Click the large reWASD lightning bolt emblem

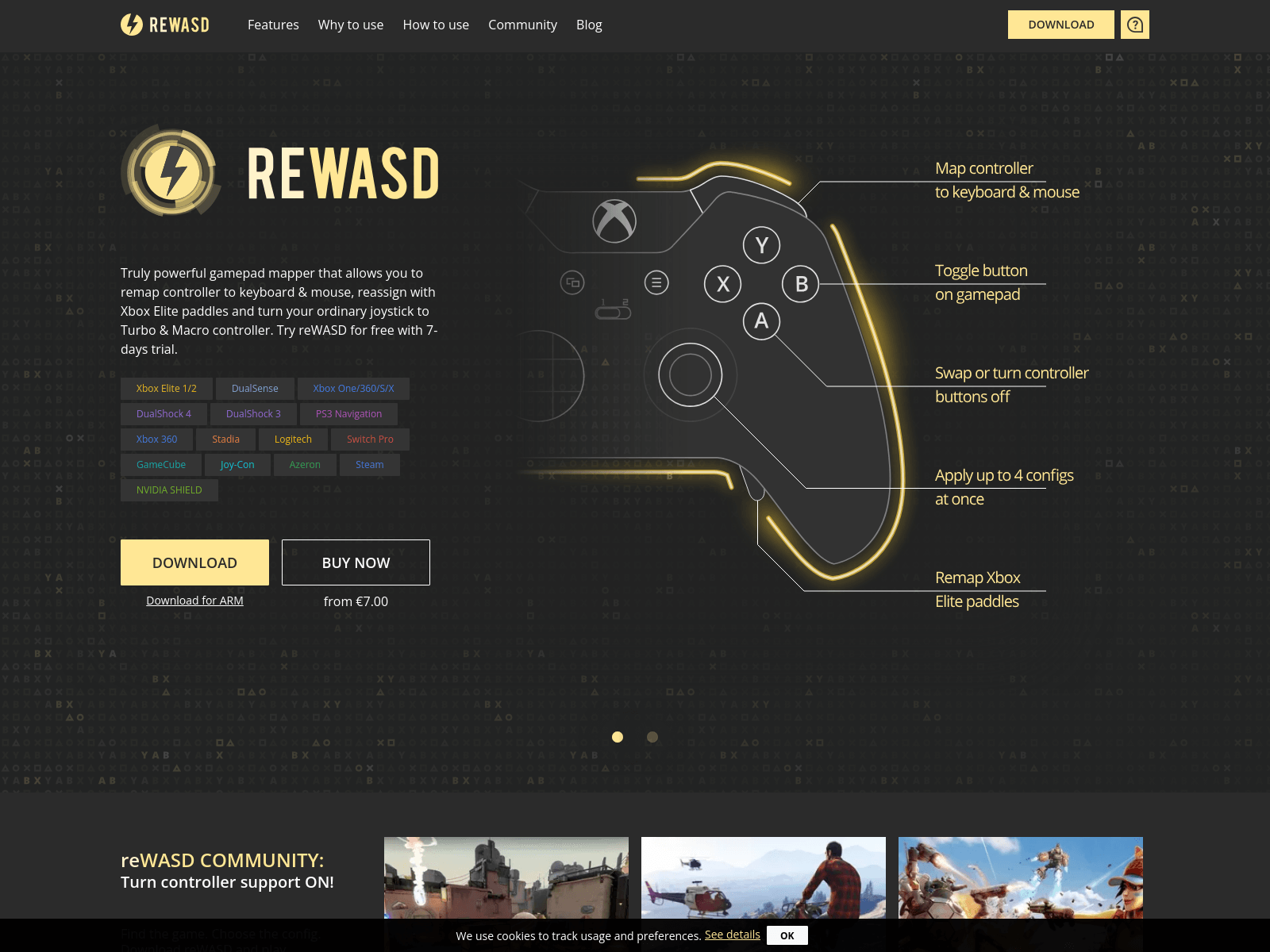pyautogui.click(x=171, y=171)
